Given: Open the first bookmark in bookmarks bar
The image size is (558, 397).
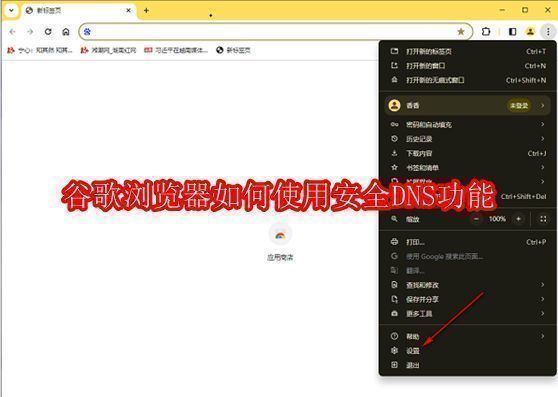Looking at the screenshot, I should coord(39,51).
